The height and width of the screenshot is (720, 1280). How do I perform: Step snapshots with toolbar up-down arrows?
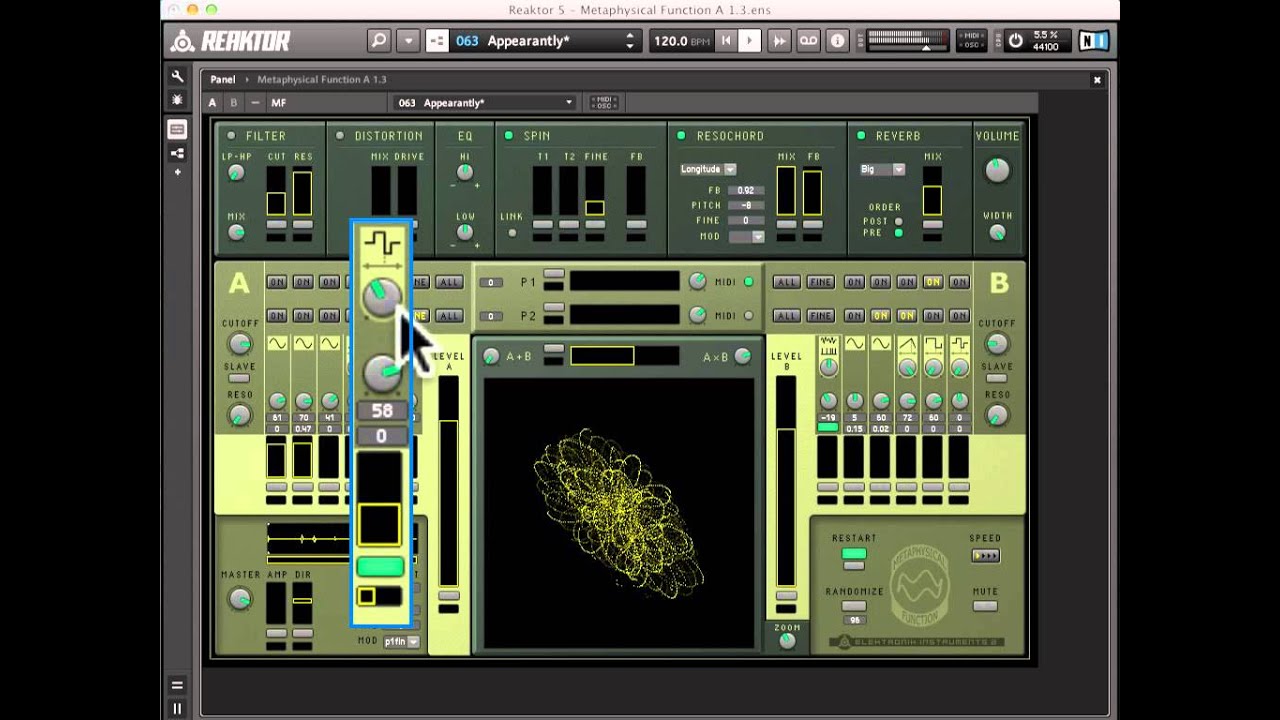pyautogui.click(x=630, y=41)
